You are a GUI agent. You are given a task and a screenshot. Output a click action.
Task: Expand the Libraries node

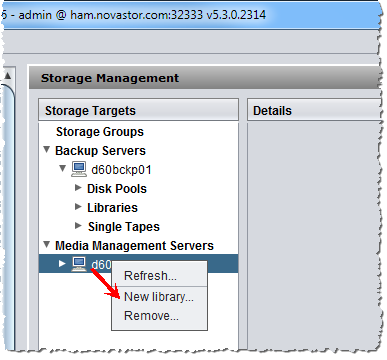coord(78,207)
